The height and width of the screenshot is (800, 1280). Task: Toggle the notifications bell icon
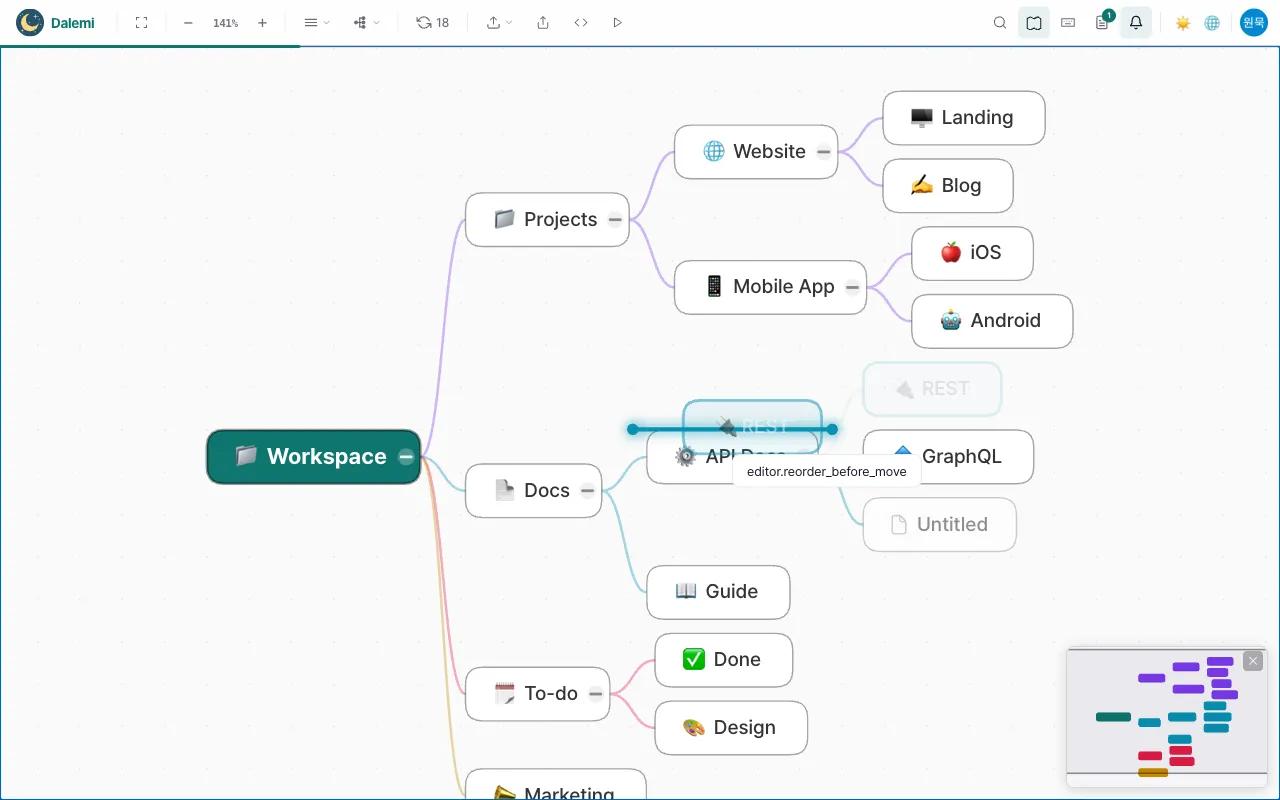pos(1136,22)
